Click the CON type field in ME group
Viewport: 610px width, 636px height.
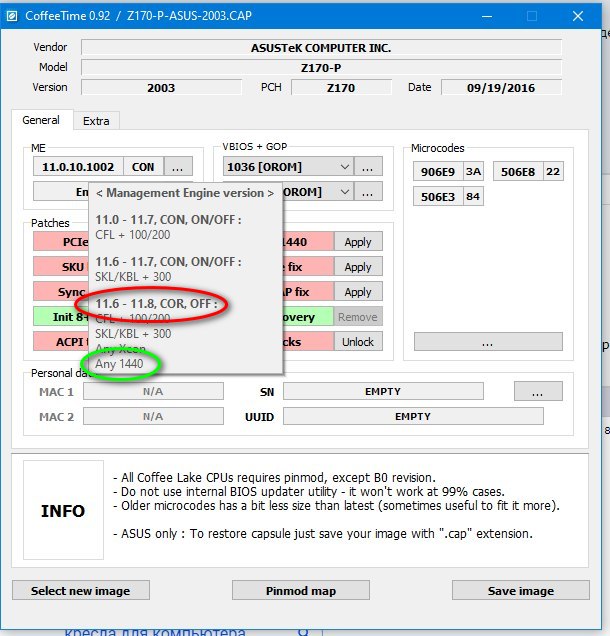coord(143,167)
